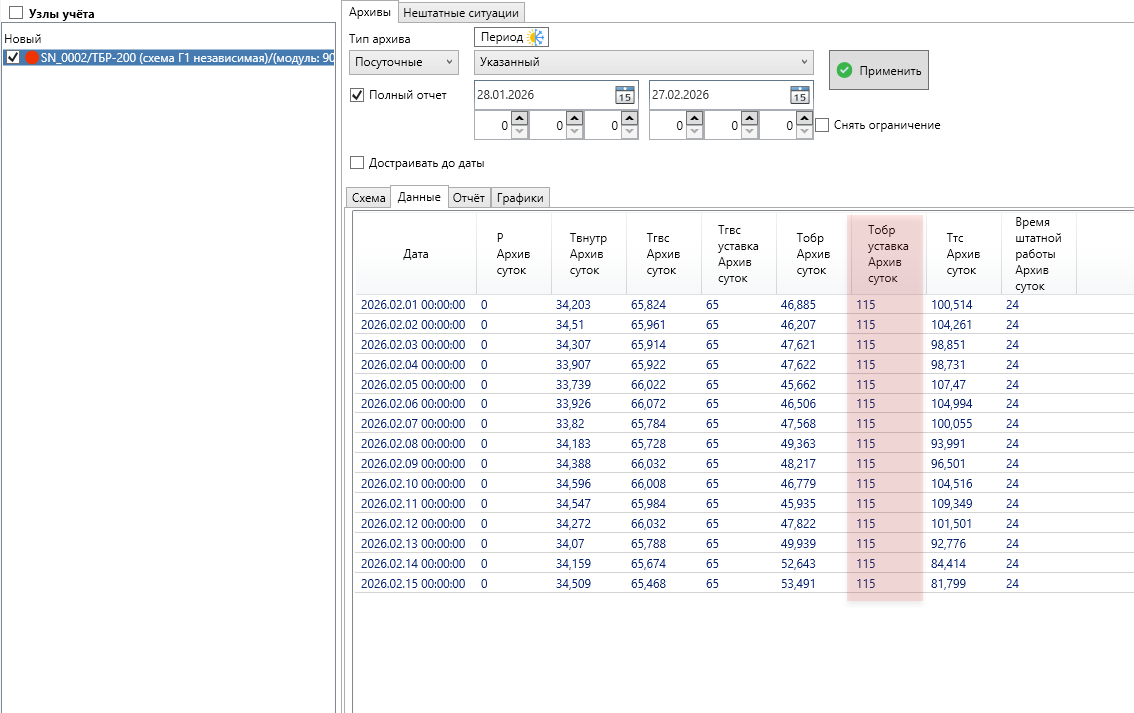
Task: Open calendar picker for end date 27.02.2026
Action: (798, 95)
